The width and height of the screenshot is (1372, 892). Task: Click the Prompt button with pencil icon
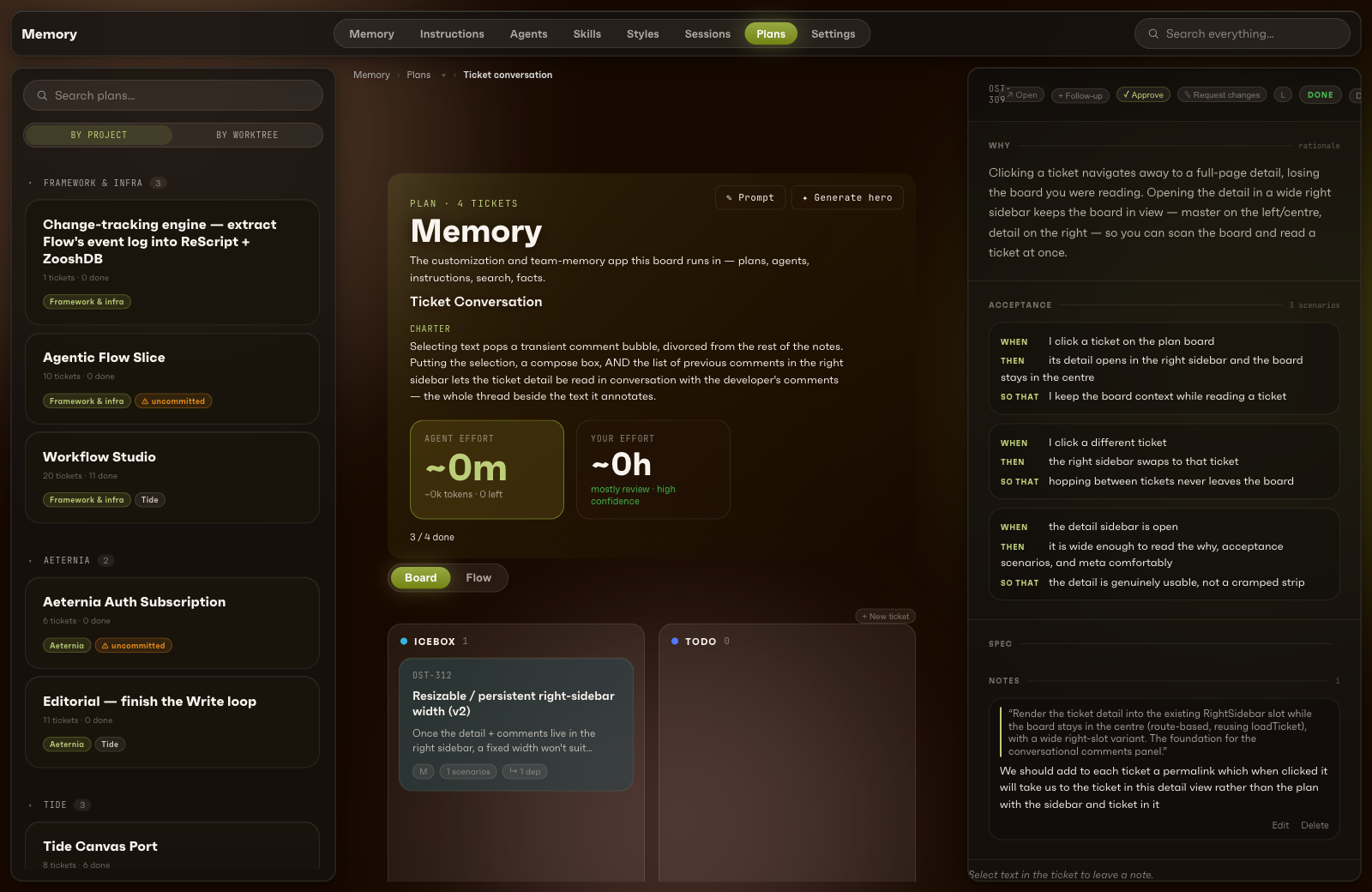750,198
